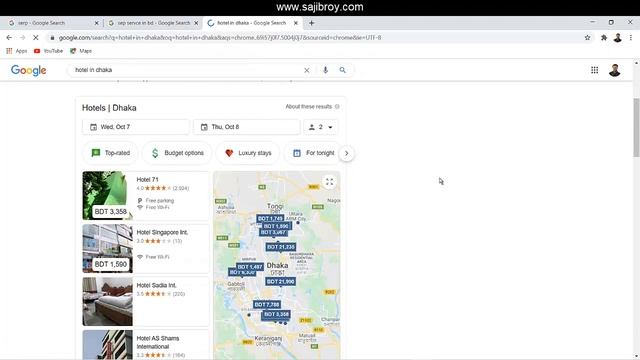The image size is (640, 360).
Task: Open Google account avatar
Action: tap(615, 70)
